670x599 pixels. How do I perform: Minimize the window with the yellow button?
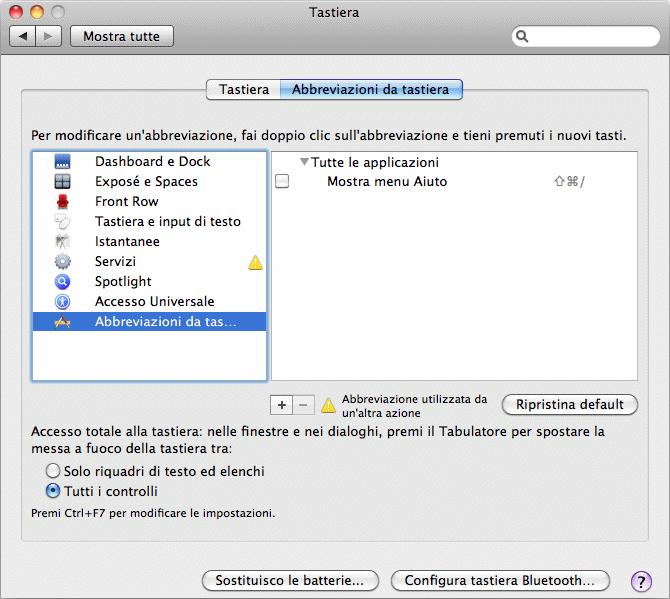pyautogui.click(x=37, y=12)
